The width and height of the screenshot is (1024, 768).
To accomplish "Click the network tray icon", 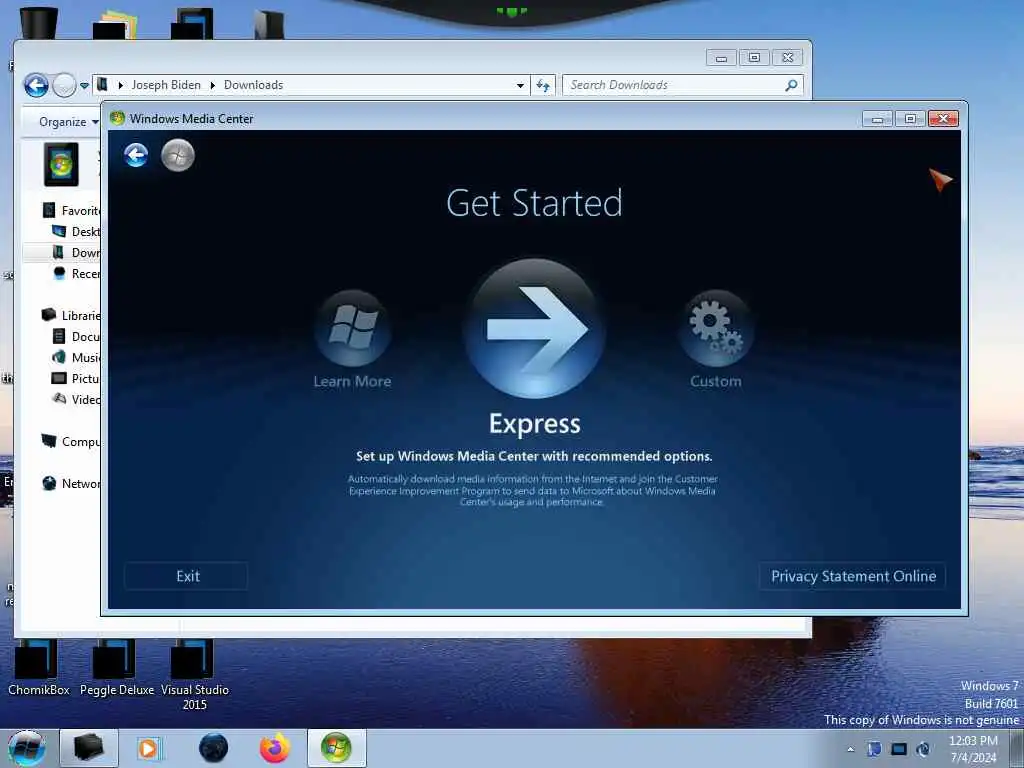I will click(899, 749).
